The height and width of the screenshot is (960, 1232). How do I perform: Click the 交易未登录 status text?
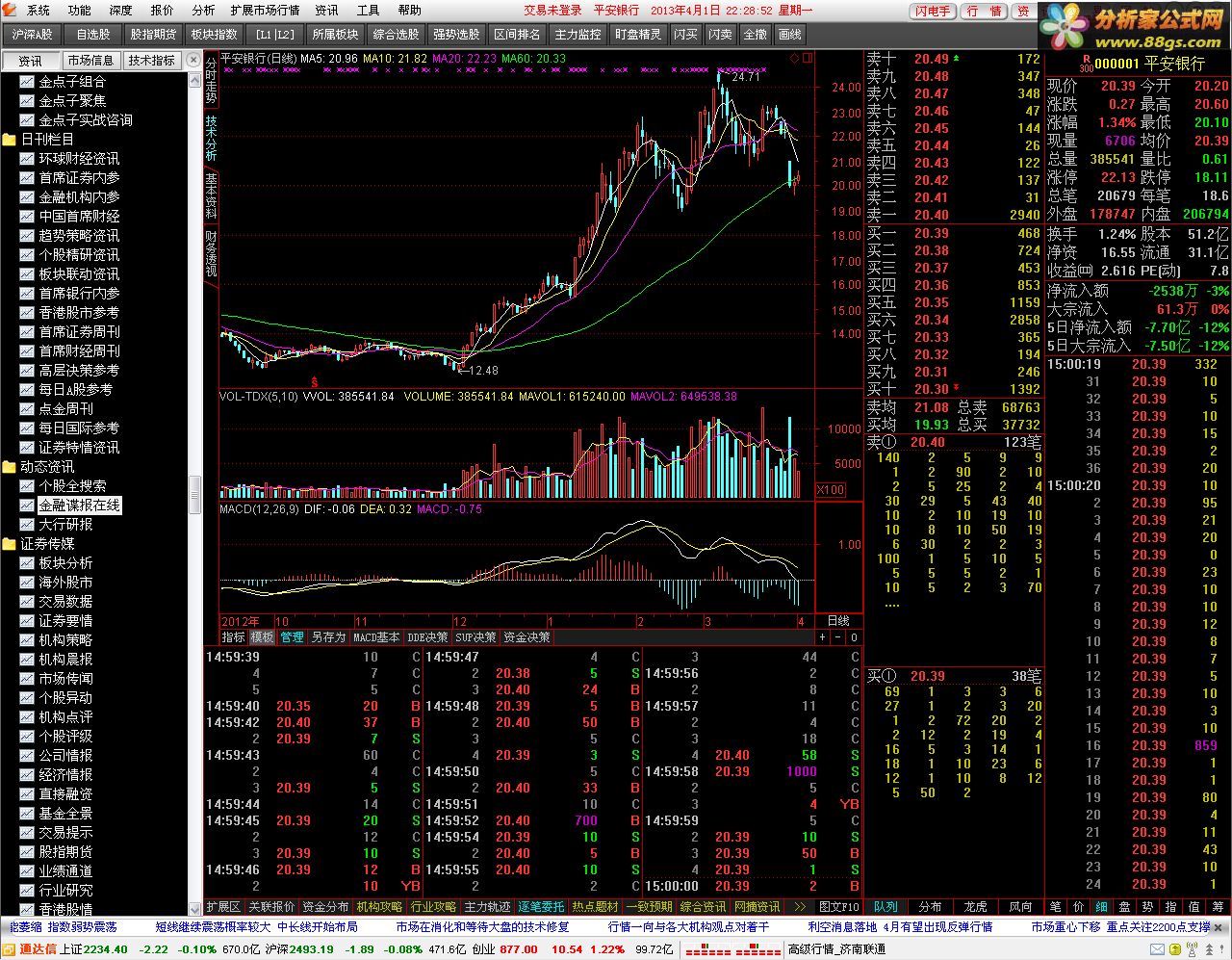(x=552, y=11)
